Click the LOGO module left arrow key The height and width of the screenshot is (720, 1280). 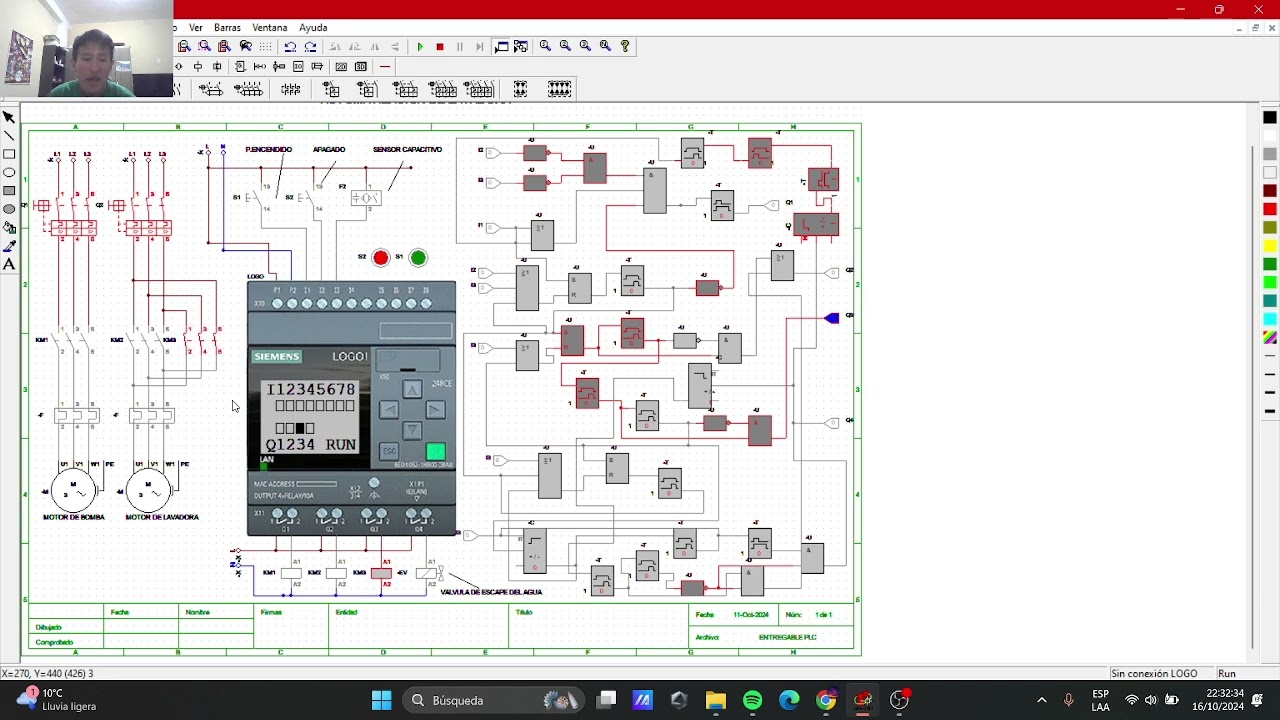click(x=389, y=409)
